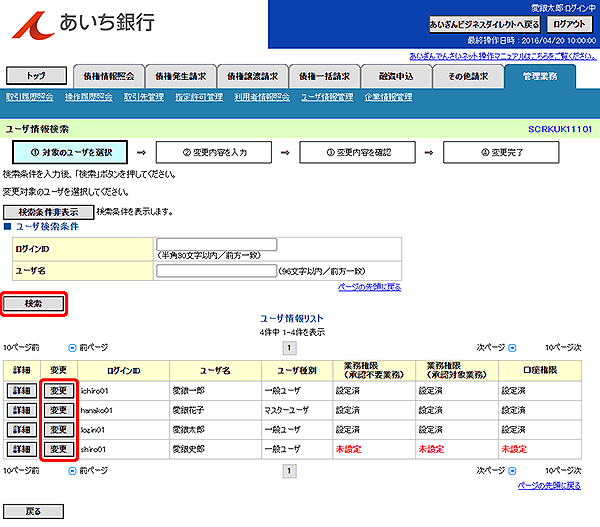Click the previous page arrow icon below the table
The height and width of the screenshot is (527, 600).
tap(72, 470)
